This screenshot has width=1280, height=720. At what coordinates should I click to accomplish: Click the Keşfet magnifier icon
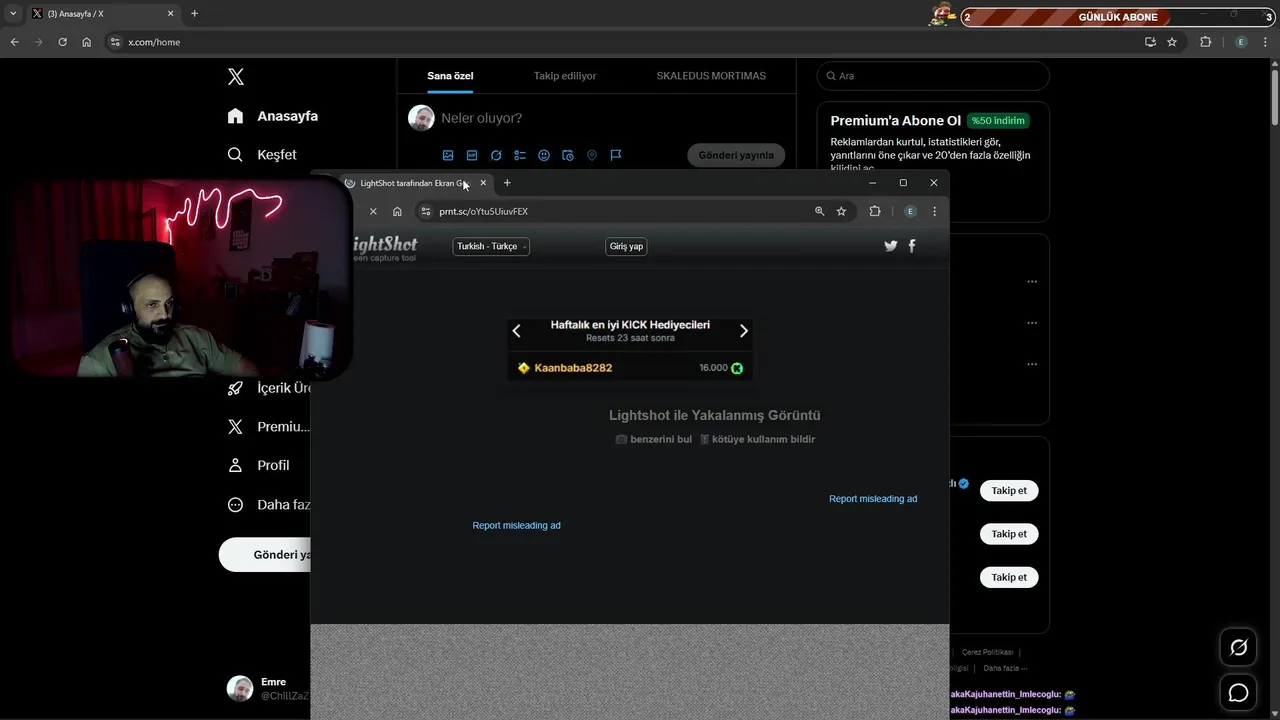[235, 155]
